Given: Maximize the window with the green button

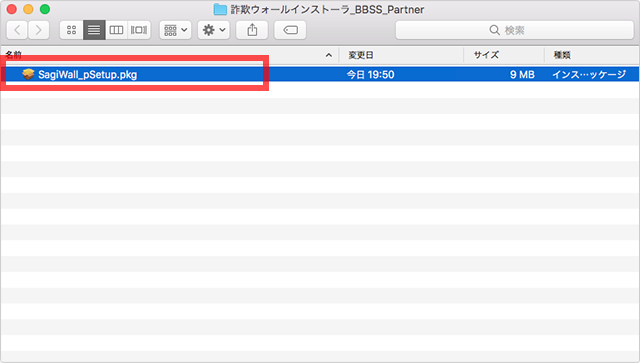Looking at the screenshot, I should (x=45, y=9).
